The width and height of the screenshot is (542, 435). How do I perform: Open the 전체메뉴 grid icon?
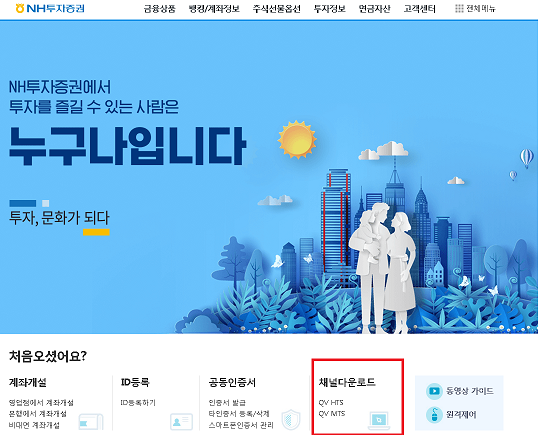pos(459,8)
